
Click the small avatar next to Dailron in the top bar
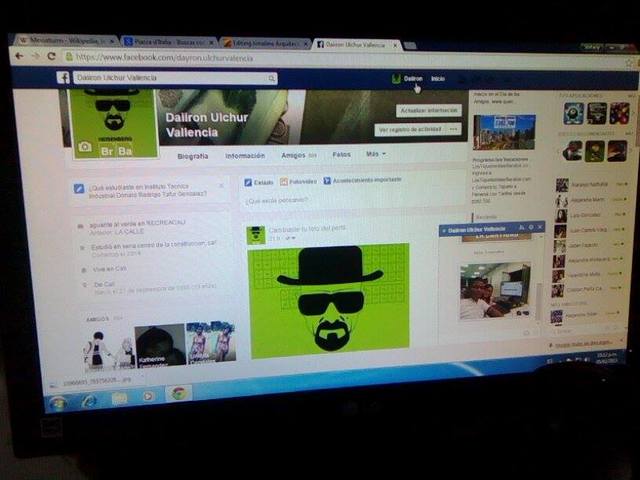coord(396,78)
